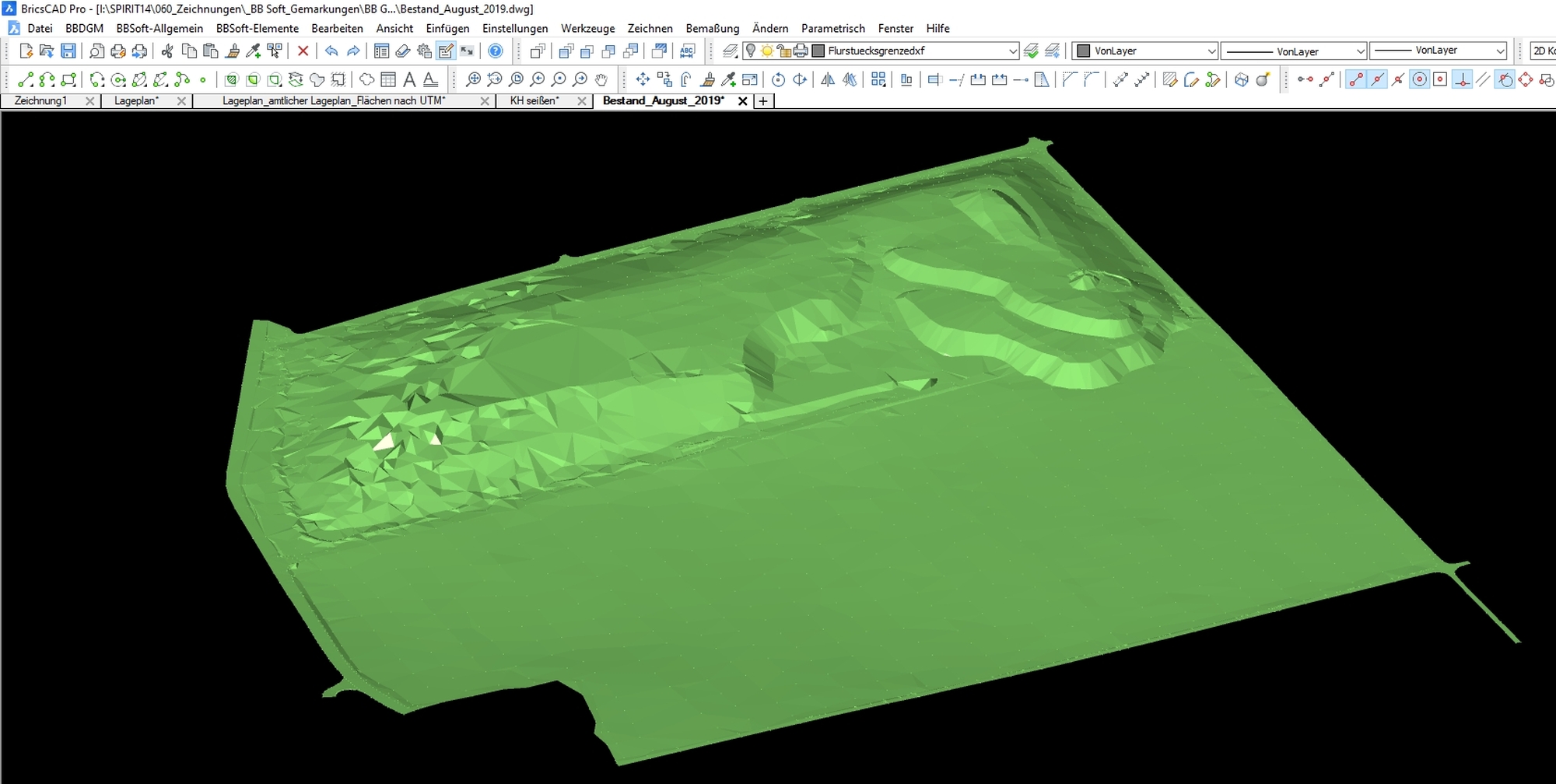Open Help with the question mark icon
Screen dimensions: 1556x784
tap(495, 51)
